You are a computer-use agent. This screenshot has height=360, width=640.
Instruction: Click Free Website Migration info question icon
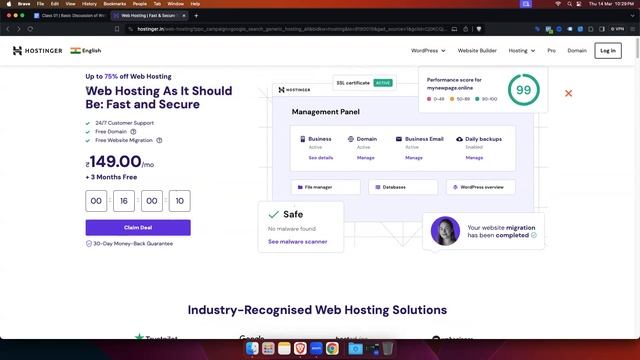(x=159, y=140)
